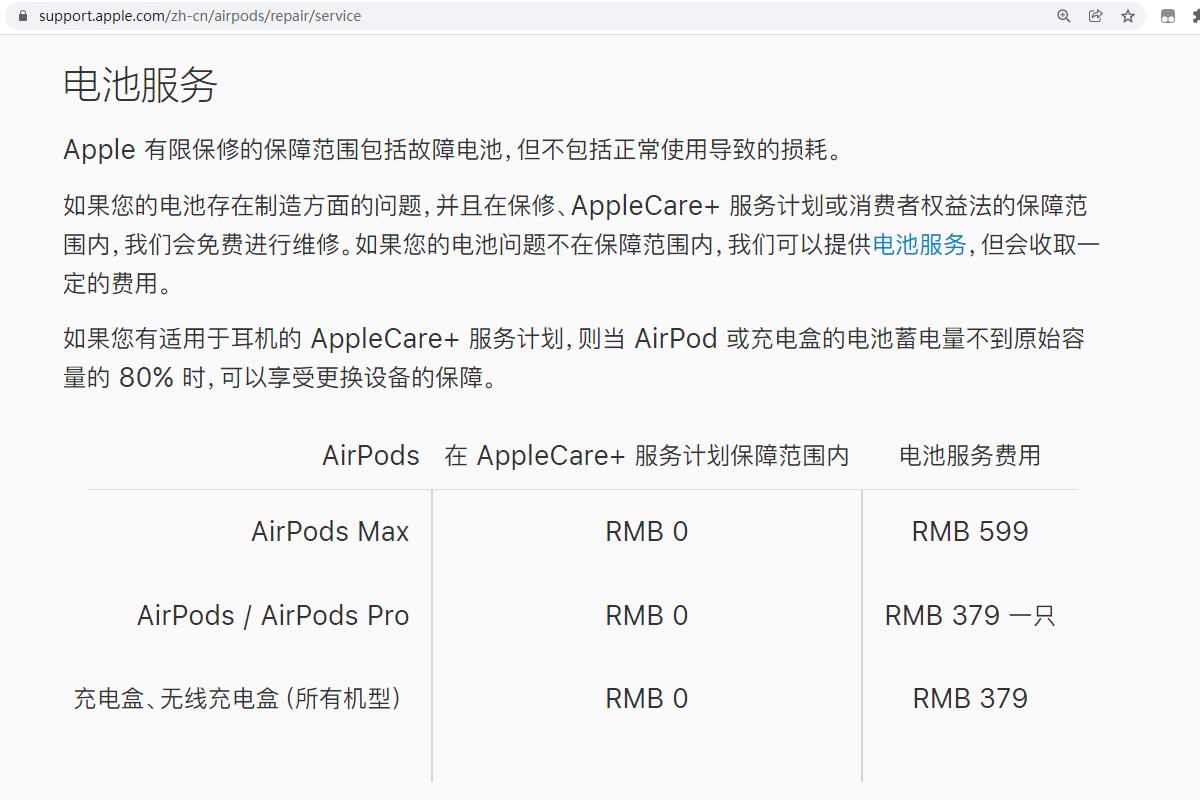This screenshot has width=1200, height=800.
Task: Select the AirPods Max row label
Action: 330,532
